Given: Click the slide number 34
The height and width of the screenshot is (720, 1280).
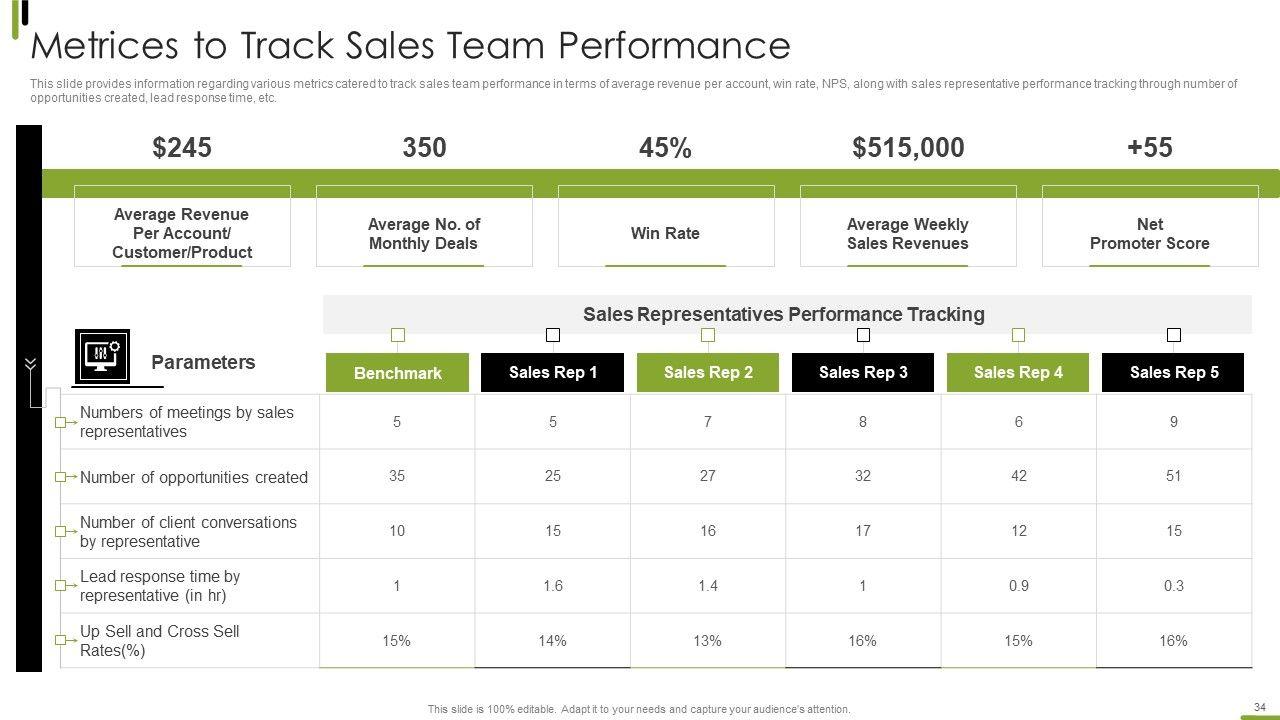Looking at the screenshot, I should (x=1259, y=706).
